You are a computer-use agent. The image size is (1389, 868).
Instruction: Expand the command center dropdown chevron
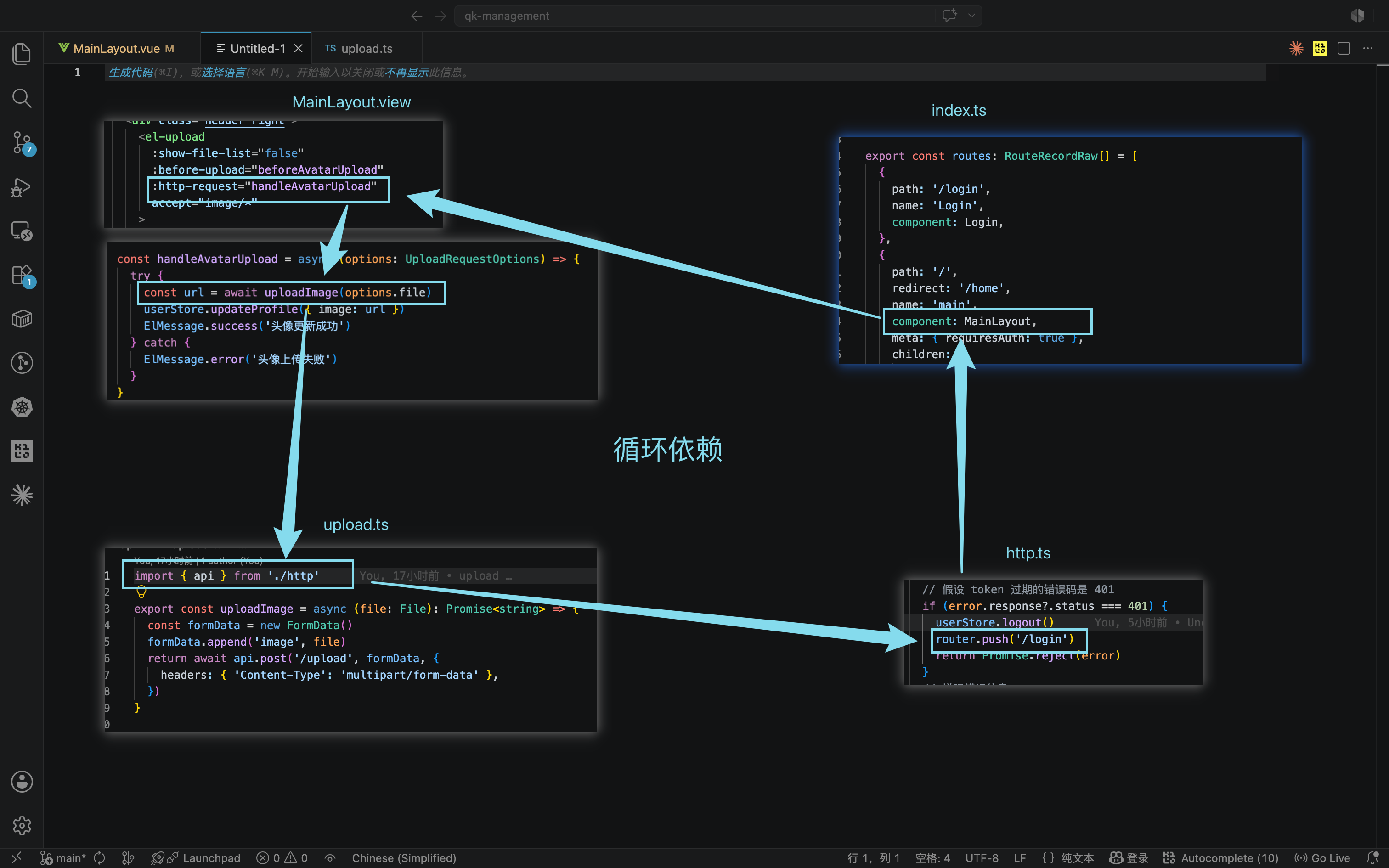(971, 16)
